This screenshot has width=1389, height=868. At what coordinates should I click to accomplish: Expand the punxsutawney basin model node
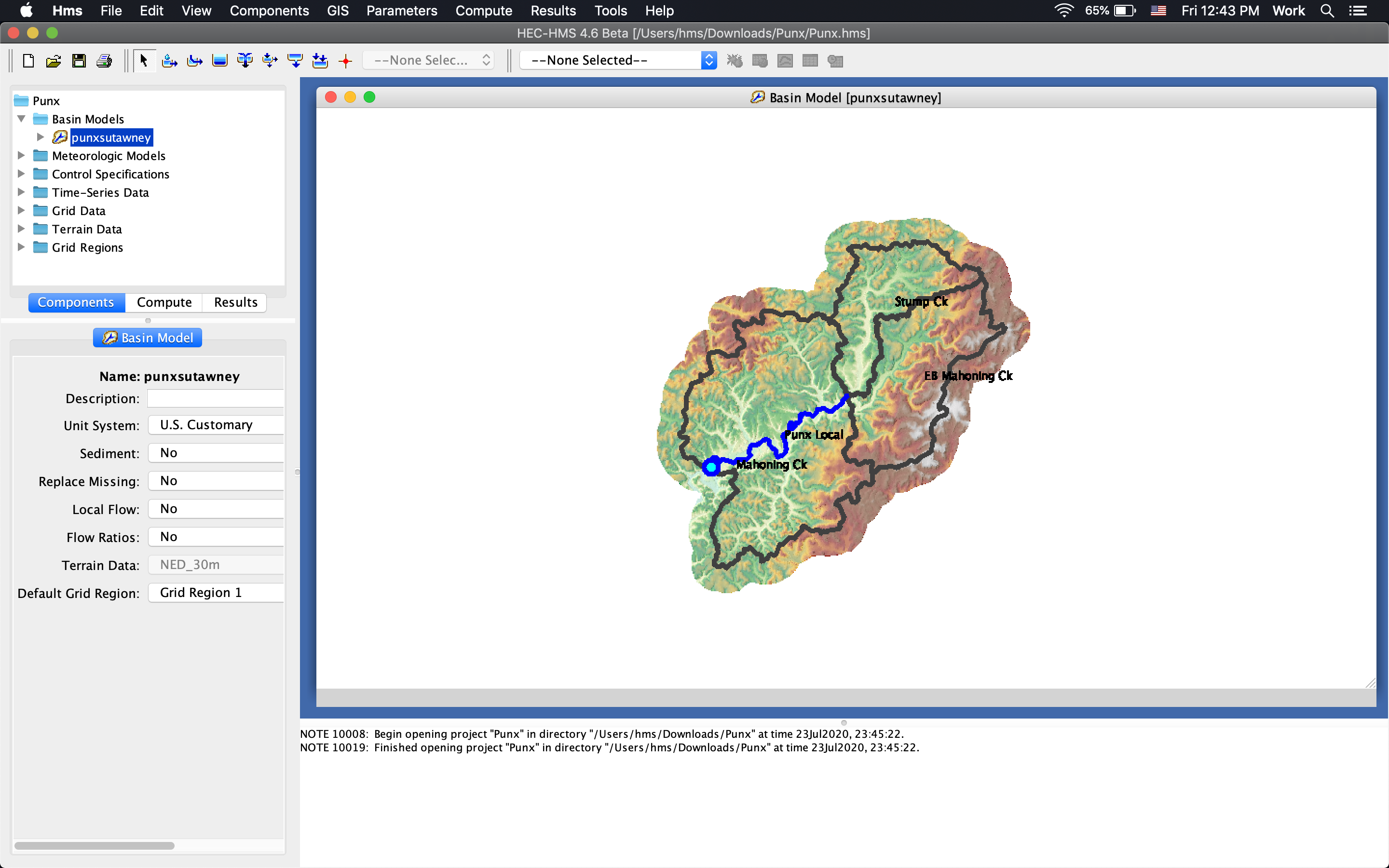pos(40,137)
